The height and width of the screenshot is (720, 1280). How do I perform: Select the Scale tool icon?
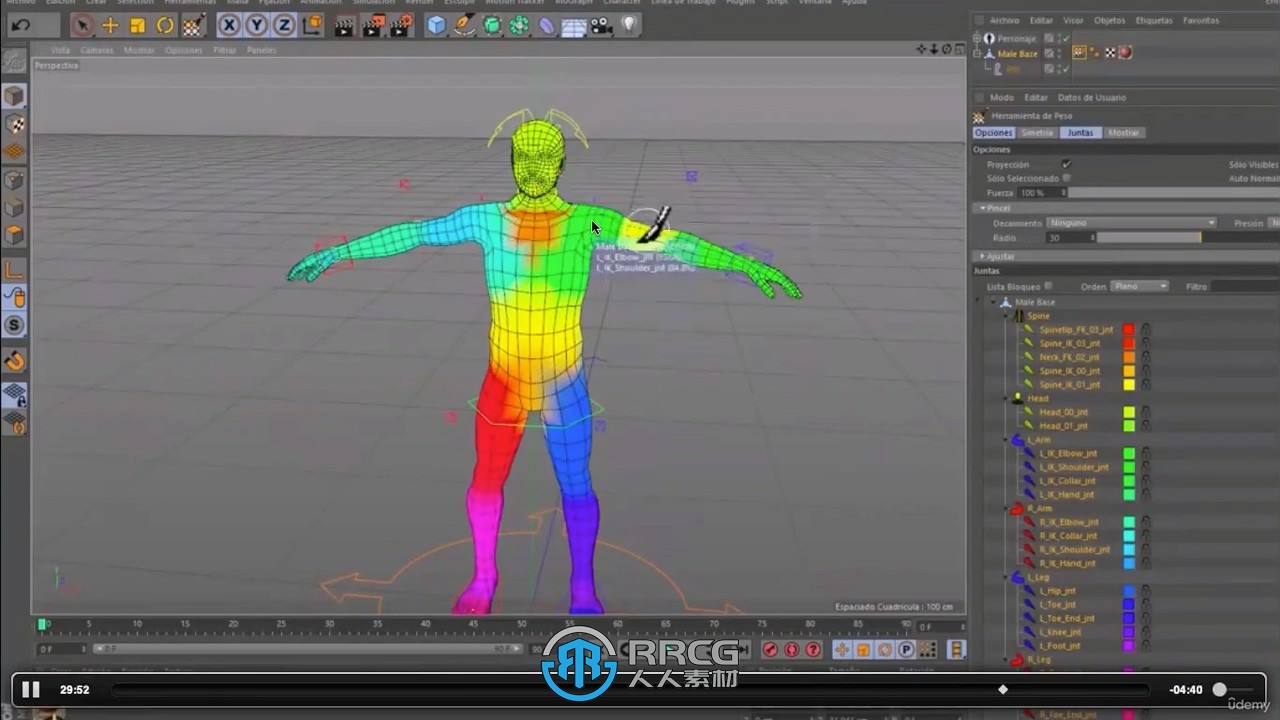tap(138, 26)
